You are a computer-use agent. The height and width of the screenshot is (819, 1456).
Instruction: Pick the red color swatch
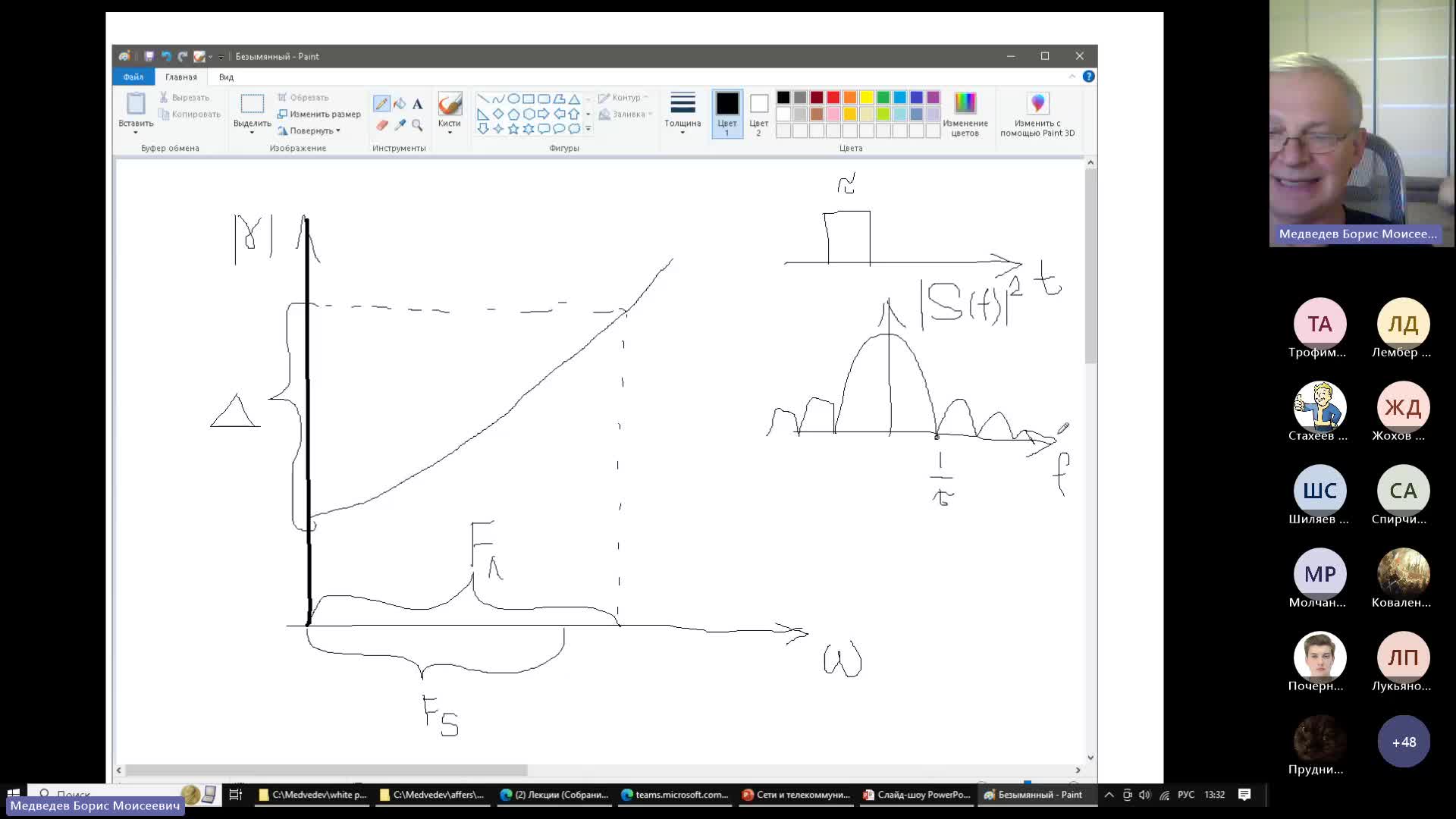(833, 97)
